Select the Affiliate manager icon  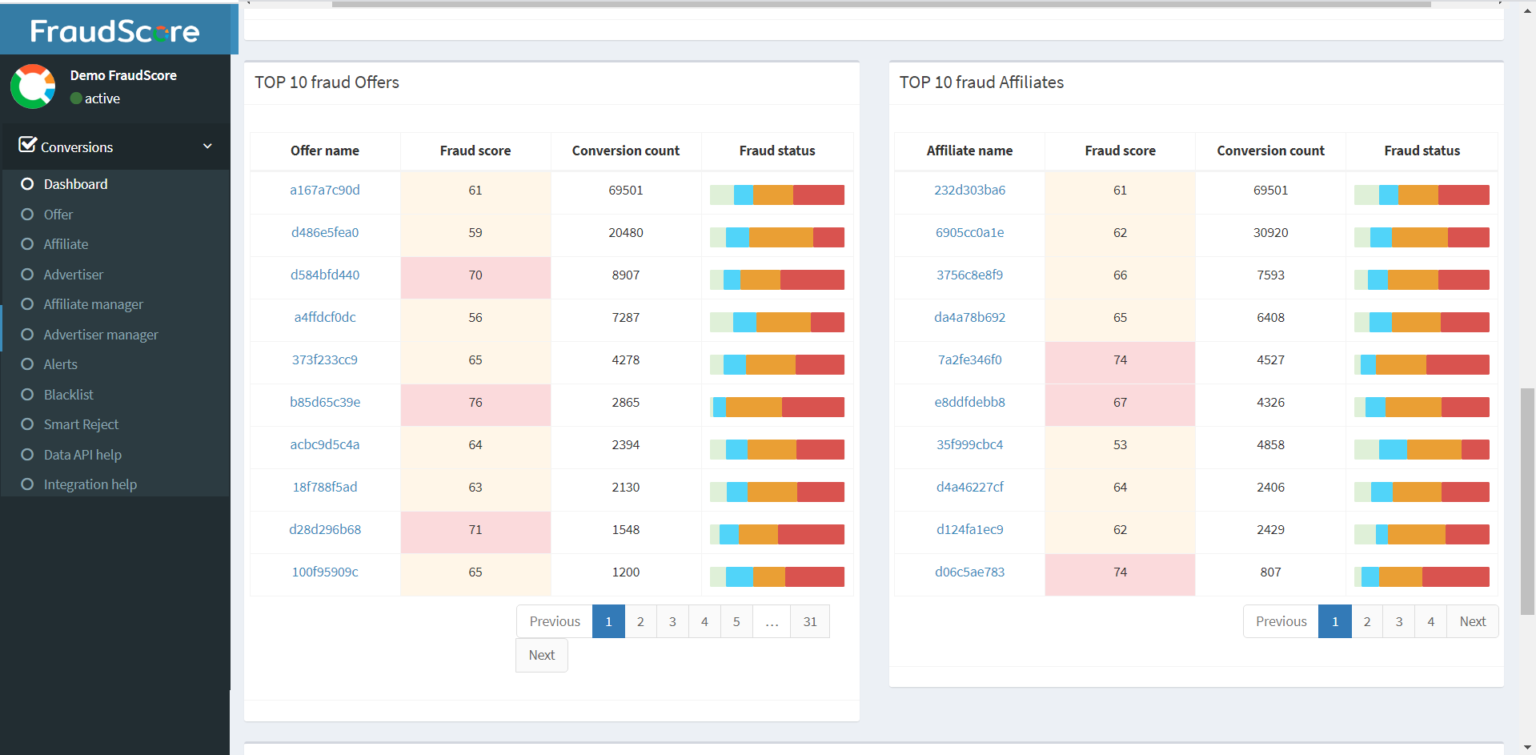(28, 304)
